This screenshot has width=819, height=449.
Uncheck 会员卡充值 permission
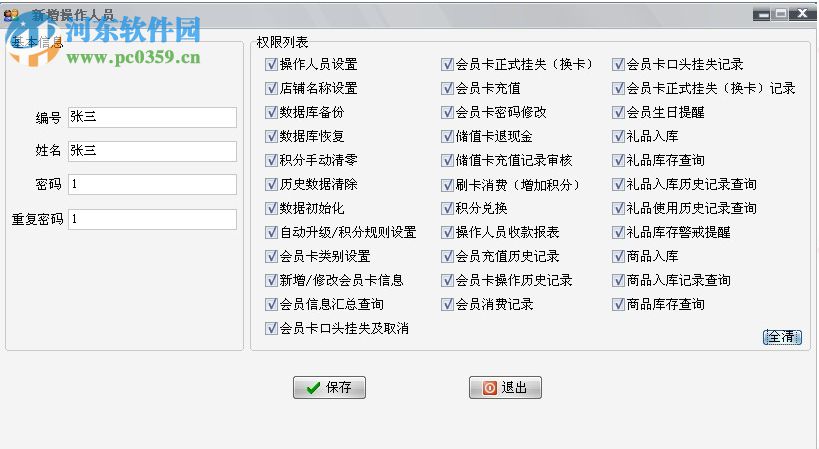point(447,88)
